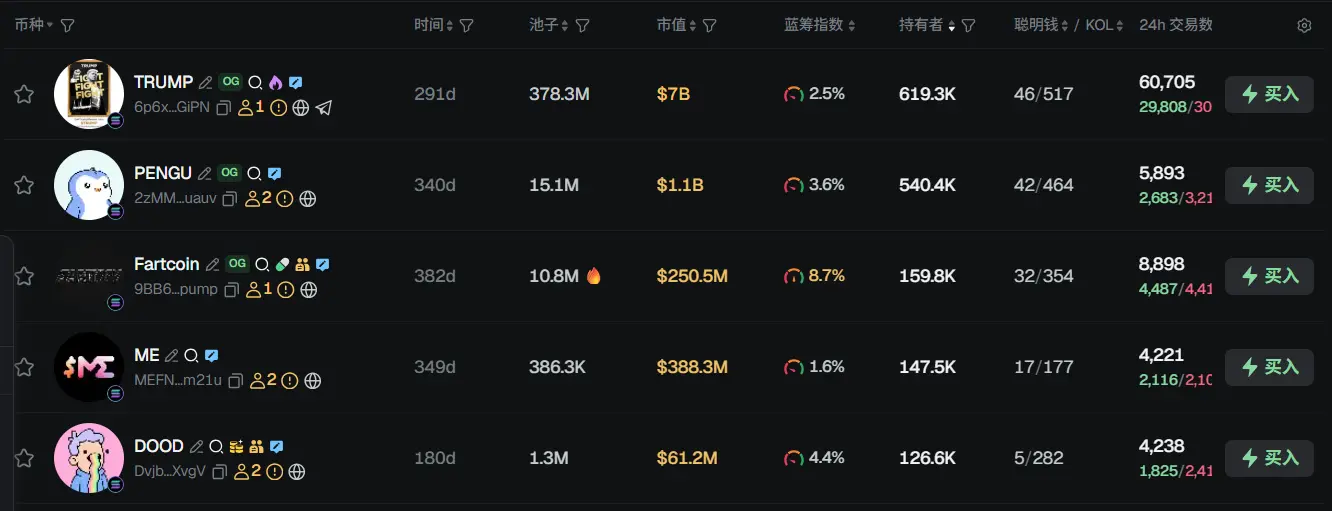1332x511 pixels.
Task: Copy the PENGU contract address
Action: [x=229, y=199]
